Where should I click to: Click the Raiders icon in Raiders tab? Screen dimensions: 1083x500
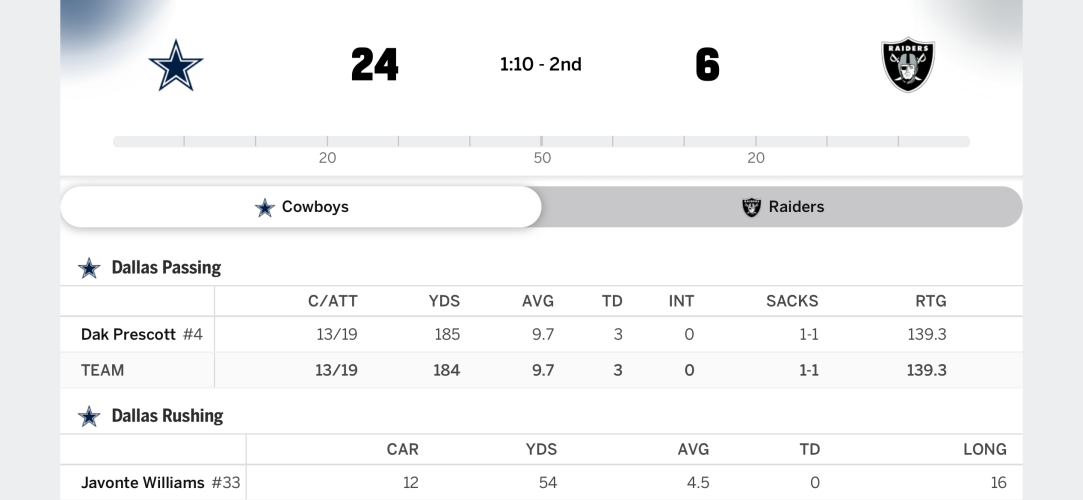(x=751, y=207)
